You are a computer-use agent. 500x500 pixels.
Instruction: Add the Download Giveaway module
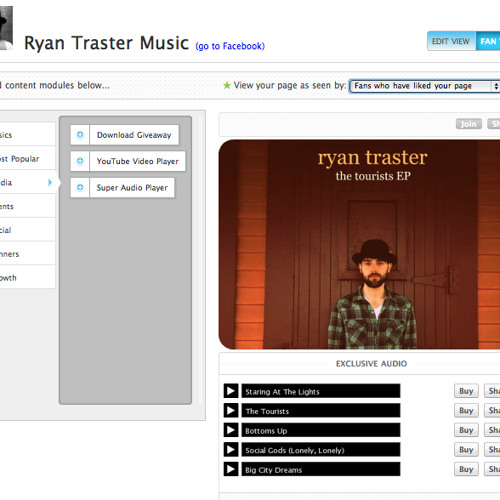coord(80,135)
